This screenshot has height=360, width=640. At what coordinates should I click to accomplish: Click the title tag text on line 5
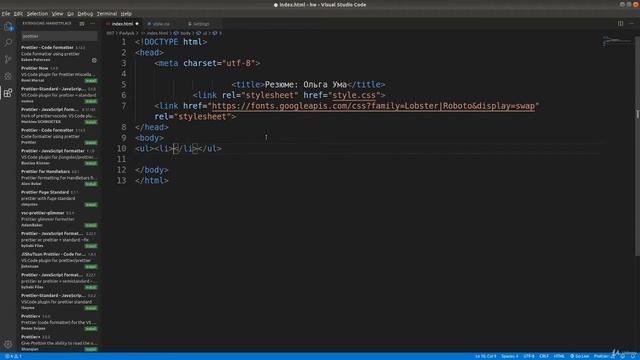click(x=308, y=85)
